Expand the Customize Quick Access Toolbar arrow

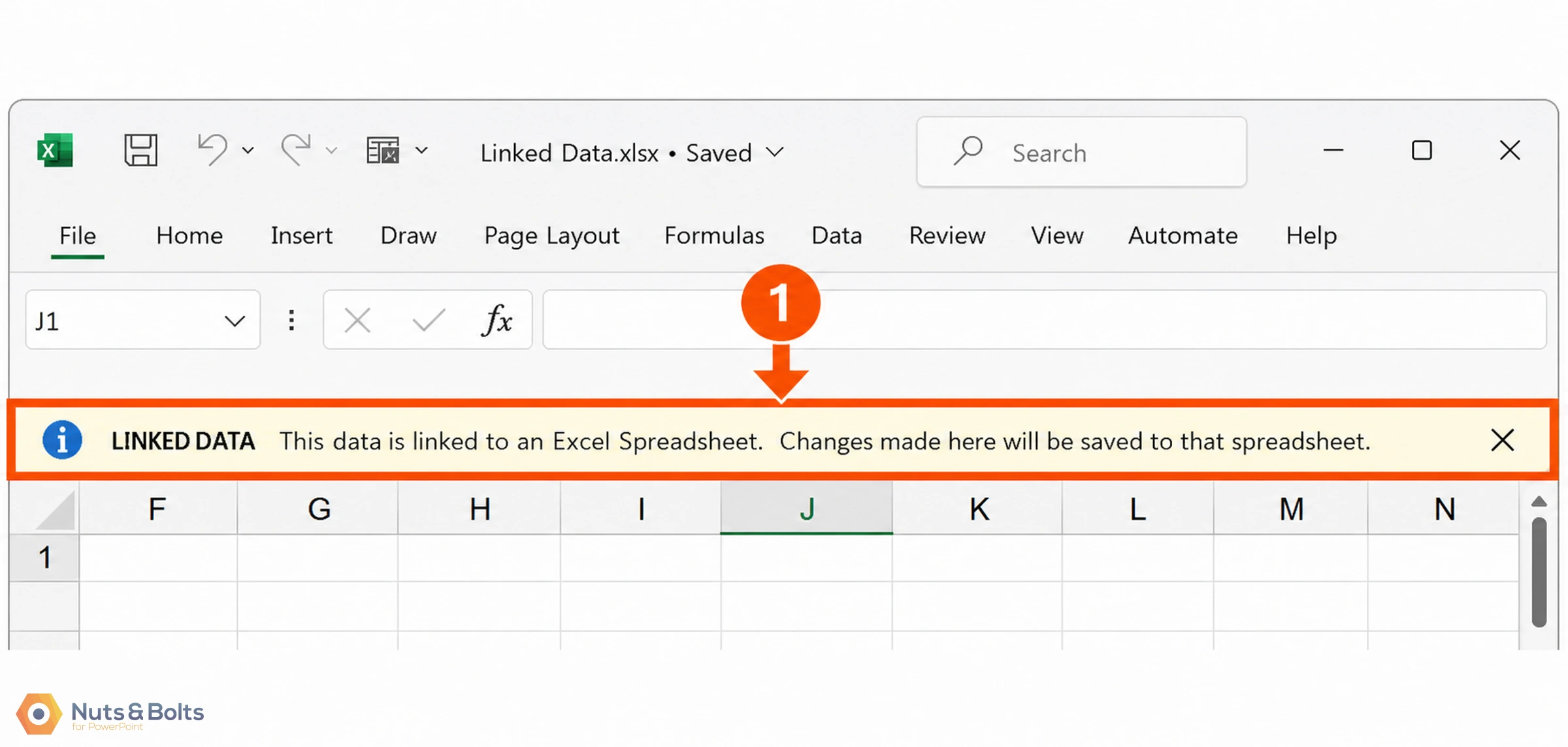click(422, 151)
